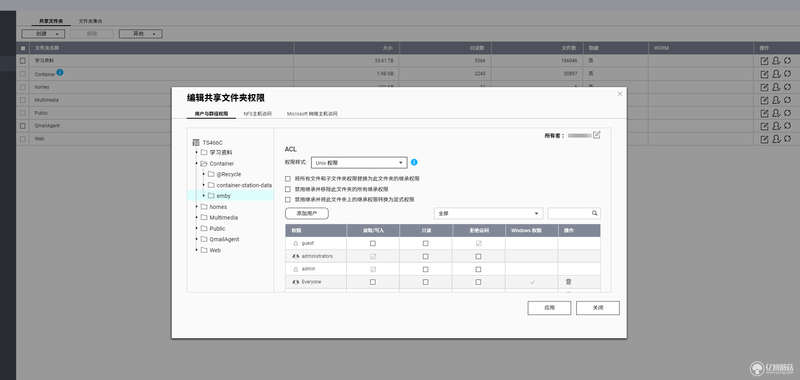Click info icon next to Unix 权限 dropdown
Viewport: 800px width, 380px height.
414,162
